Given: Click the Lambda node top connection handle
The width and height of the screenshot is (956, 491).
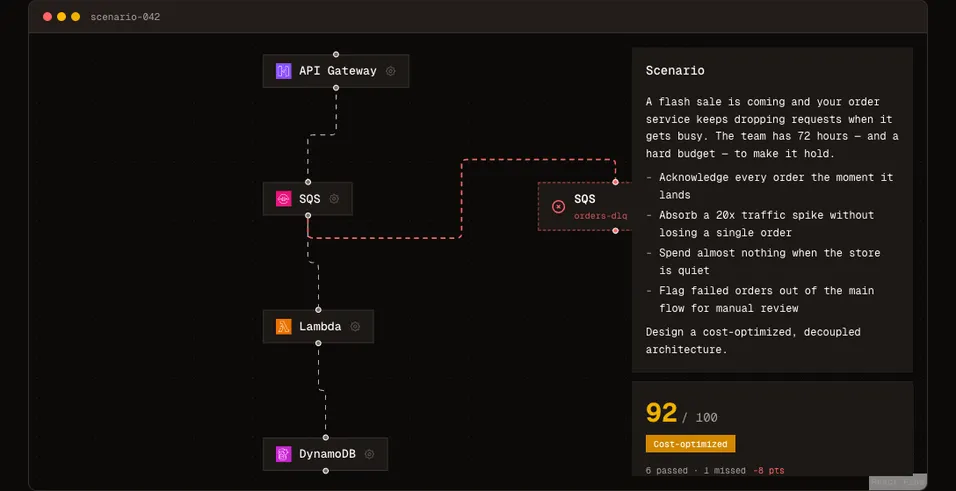Looking at the screenshot, I should [x=318, y=310].
